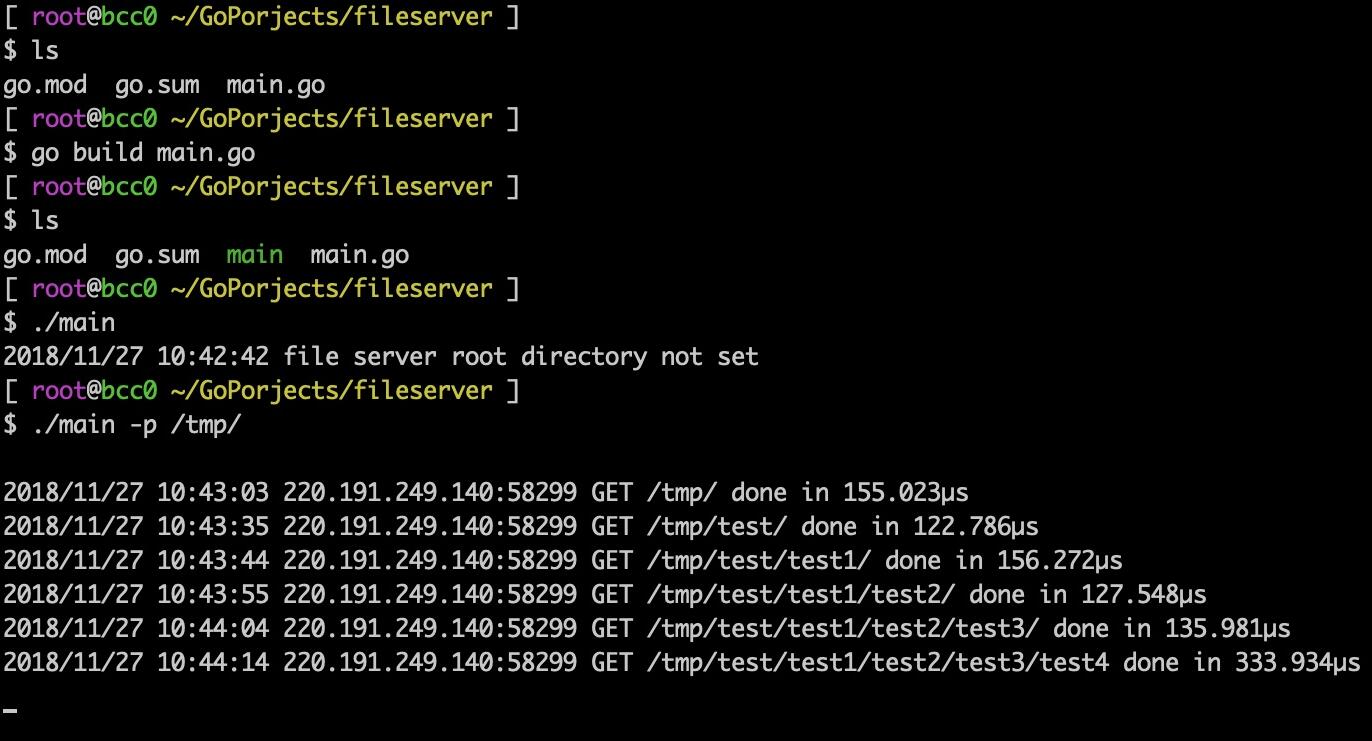This screenshot has width=1372, height=741.
Task: Click the '/tmp/test/test1/test2/test3/test4' request path
Action: coord(878,663)
